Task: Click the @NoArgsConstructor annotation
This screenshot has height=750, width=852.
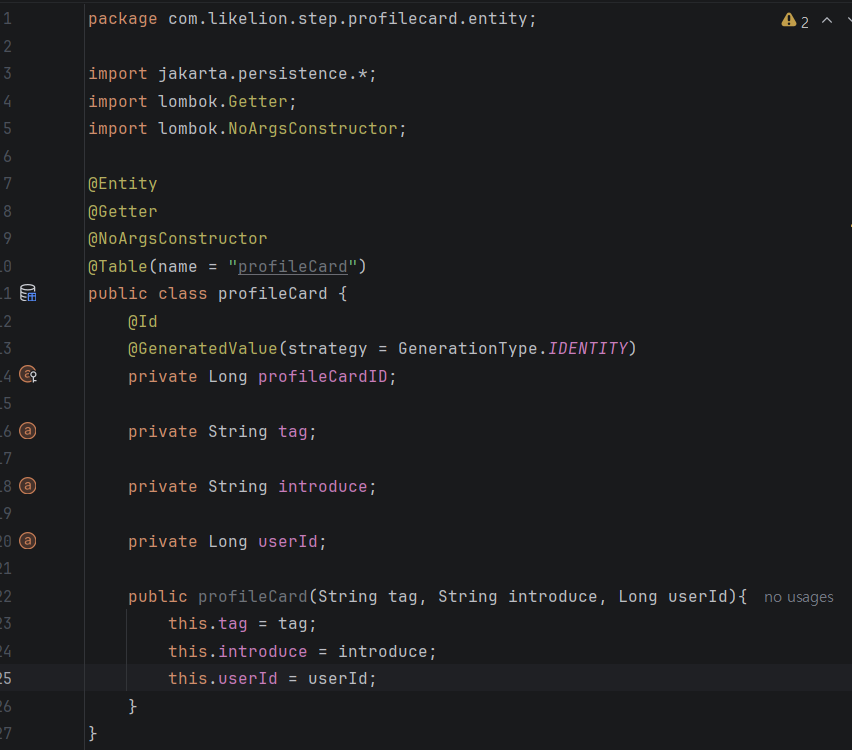Action: coord(178,239)
